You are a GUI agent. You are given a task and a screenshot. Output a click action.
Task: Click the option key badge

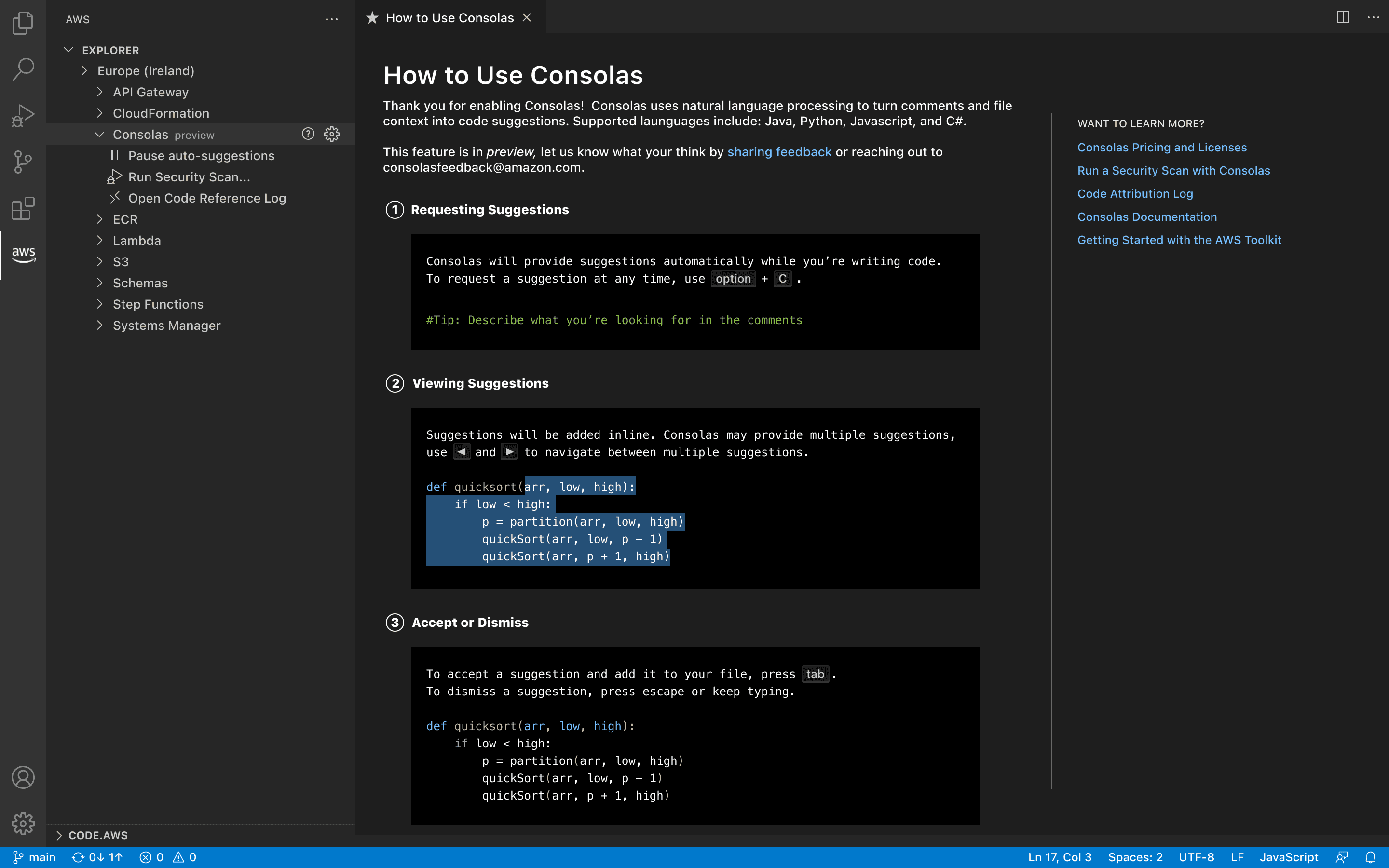click(x=733, y=278)
